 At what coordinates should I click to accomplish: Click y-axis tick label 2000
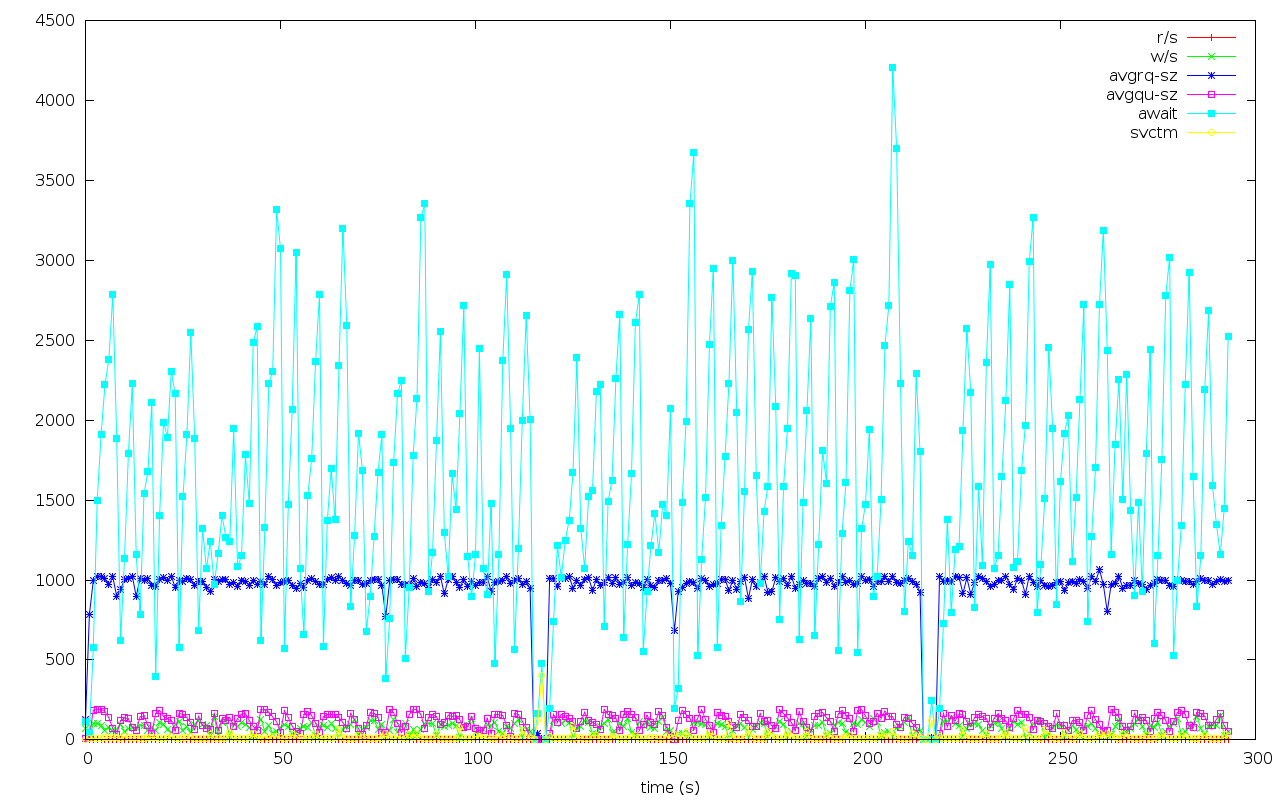[x=57, y=420]
